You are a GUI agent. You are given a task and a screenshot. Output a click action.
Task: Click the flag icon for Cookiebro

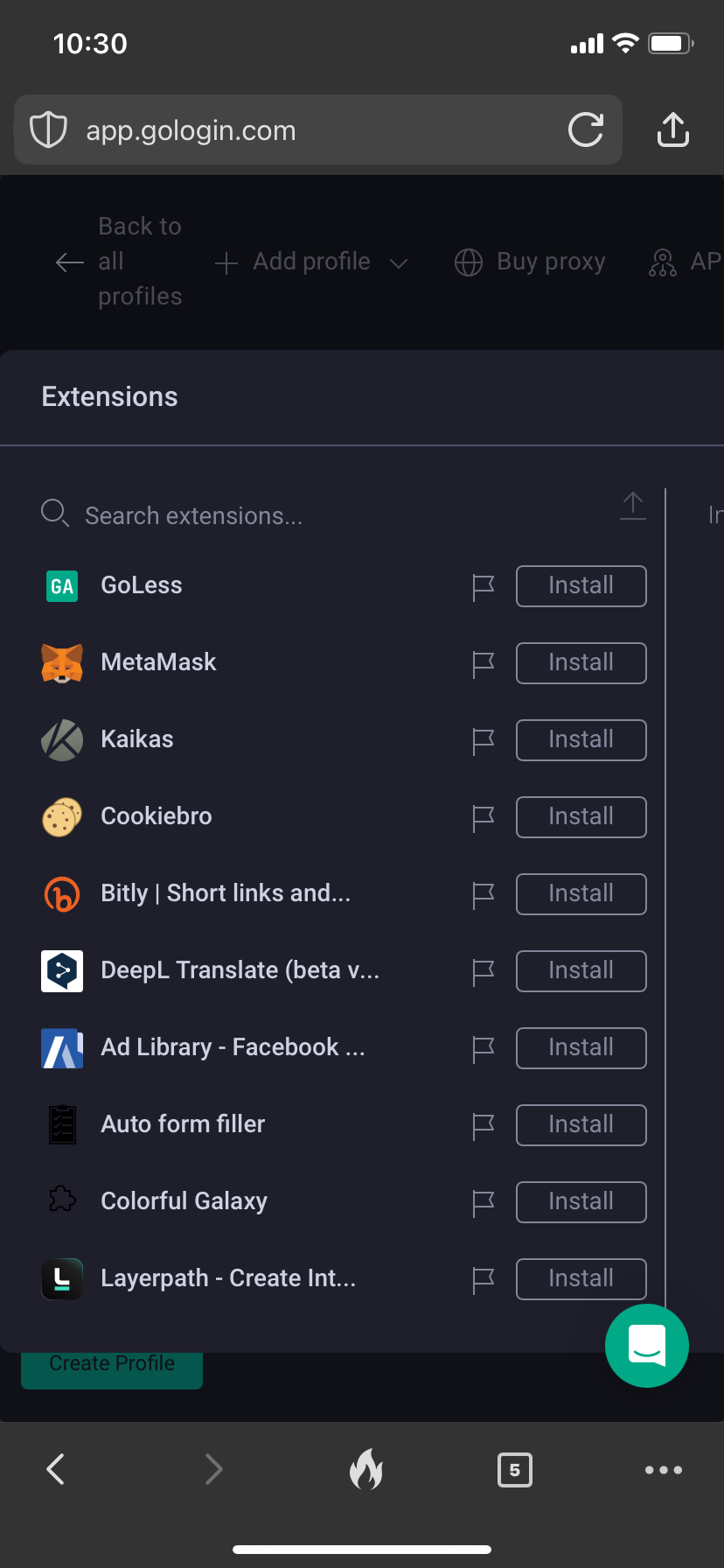(x=483, y=818)
